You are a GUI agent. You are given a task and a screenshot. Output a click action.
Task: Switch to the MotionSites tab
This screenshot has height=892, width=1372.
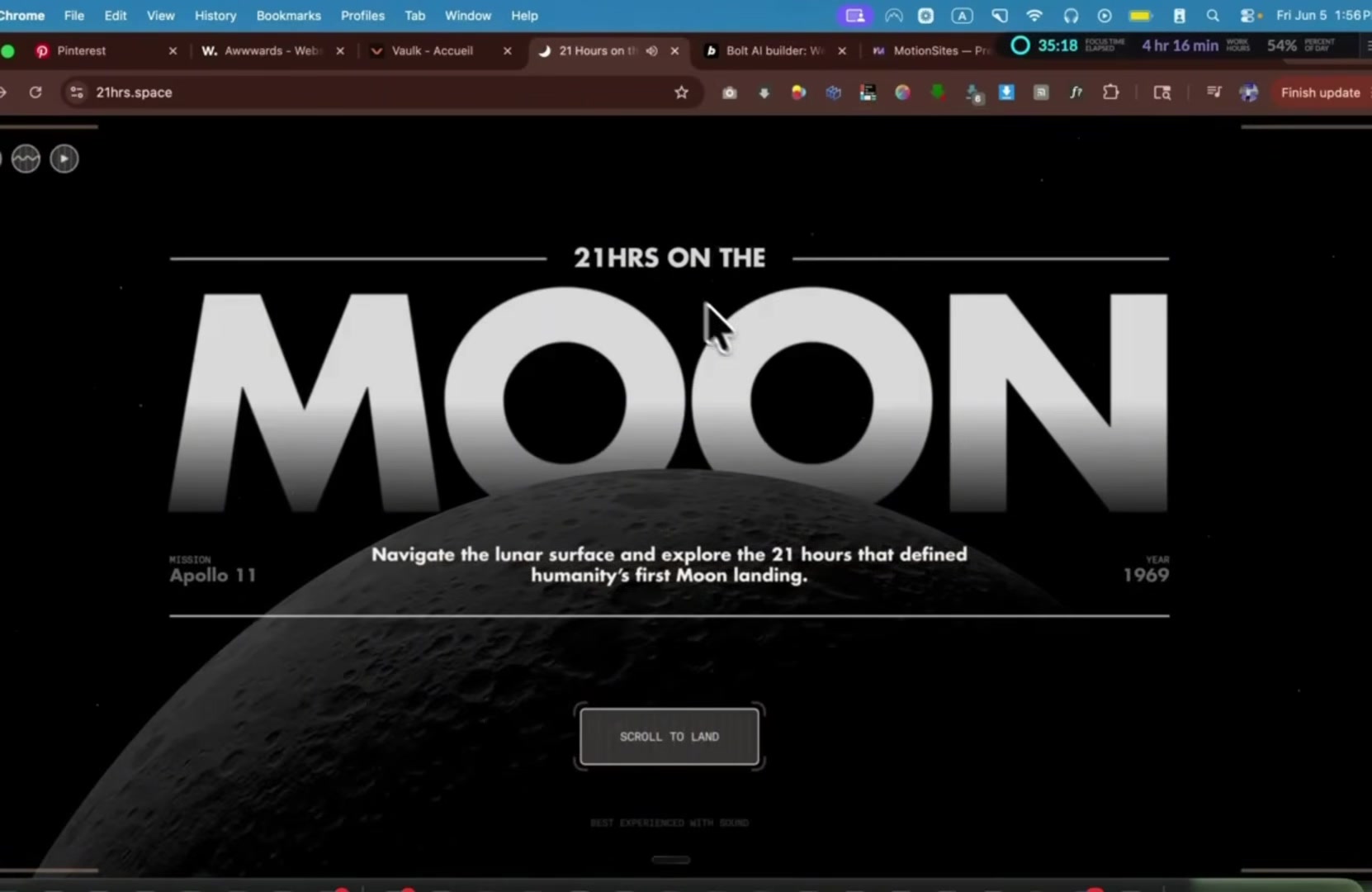point(931,50)
